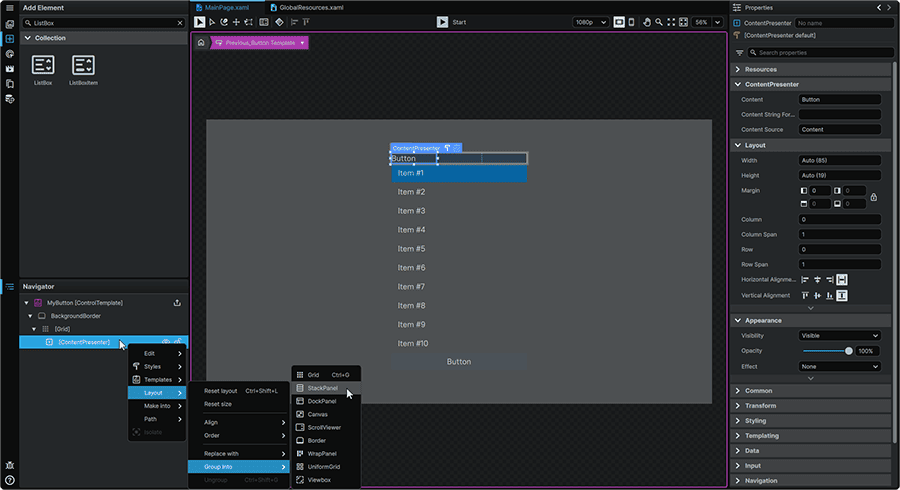Collapse the Collection group in Add Element
This screenshot has height=490, width=900.
[28, 38]
